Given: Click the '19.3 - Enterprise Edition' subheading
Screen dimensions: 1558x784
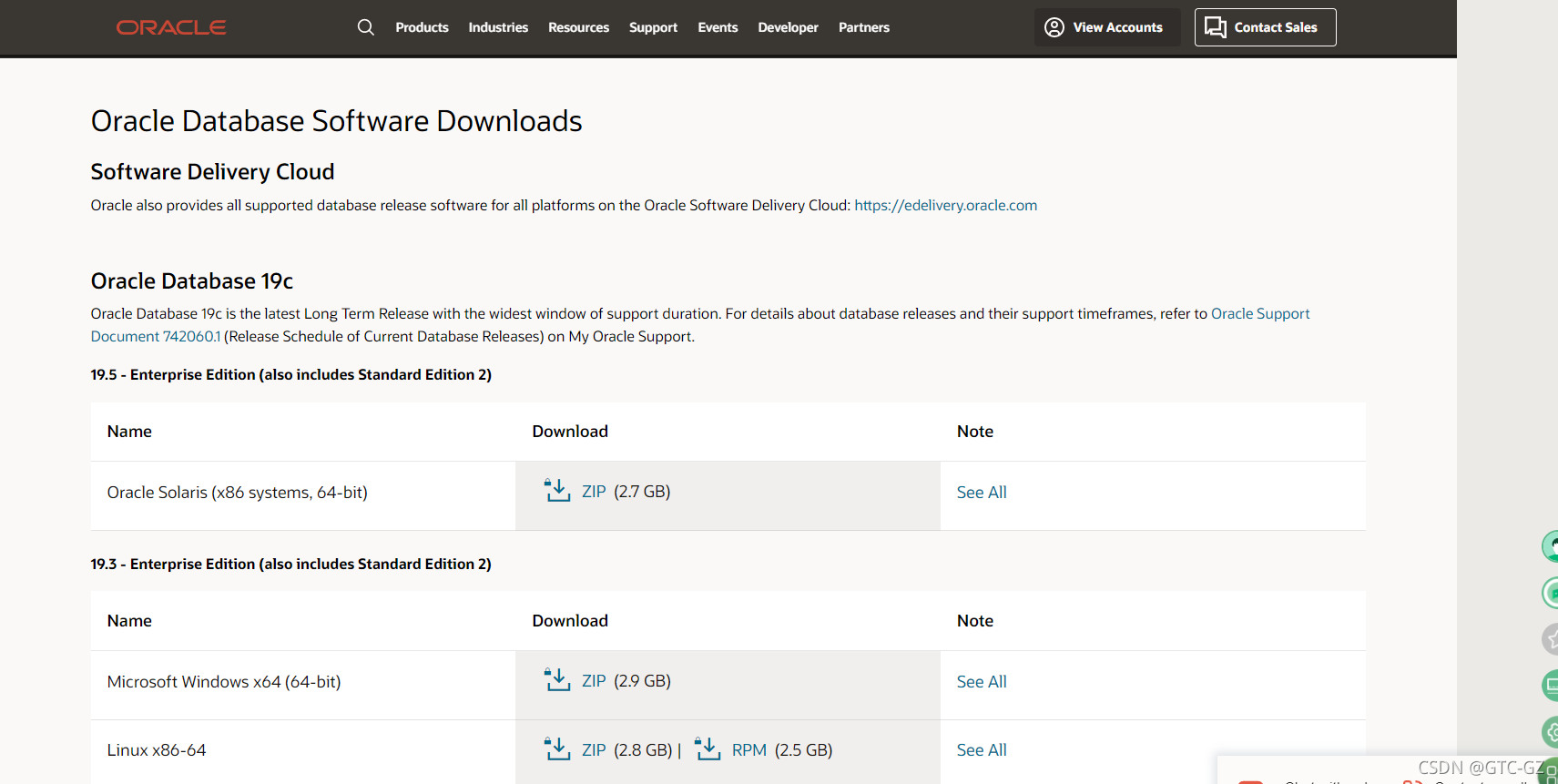Looking at the screenshot, I should [x=291, y=564].
